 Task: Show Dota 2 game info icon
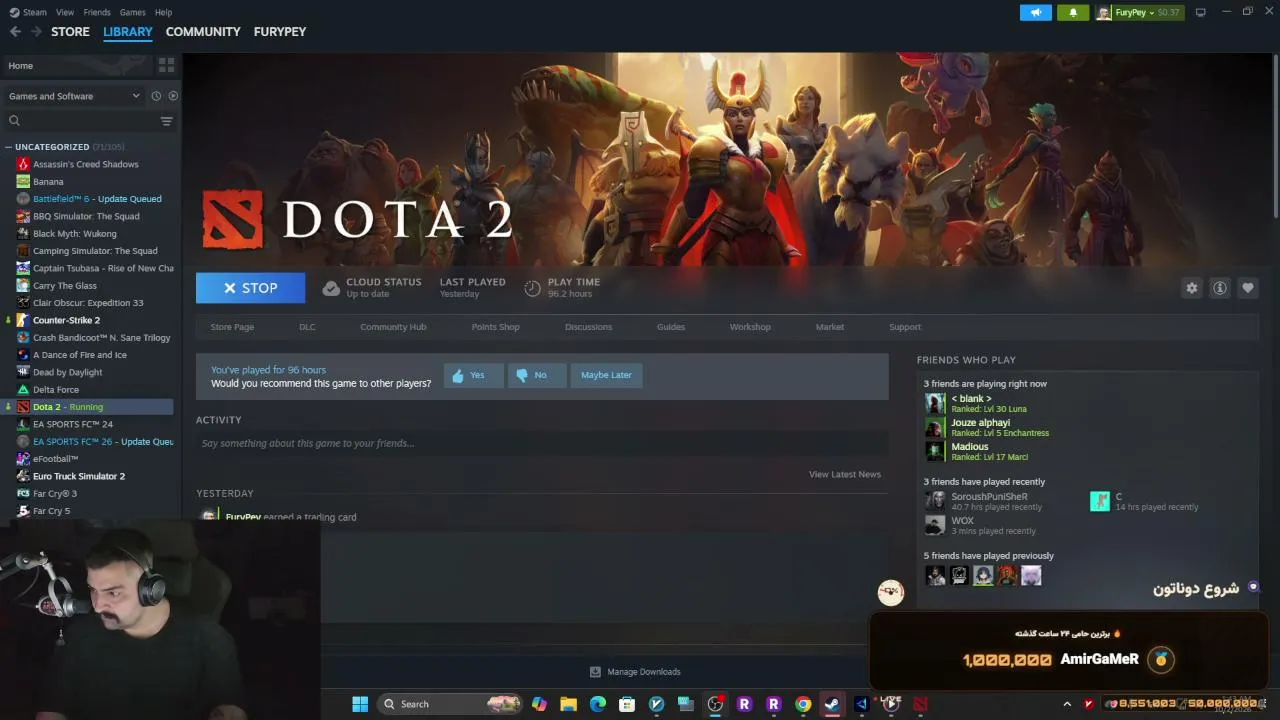(x=1220, y=288)
